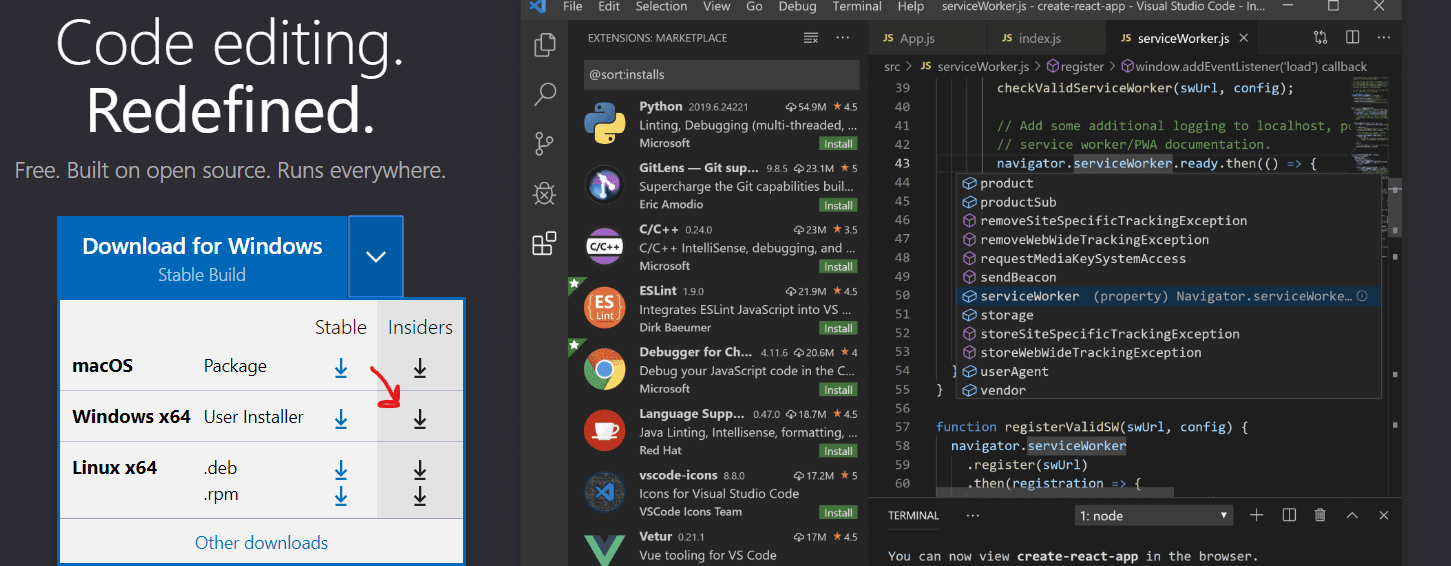The image size is (1451, 566).
Task: Open the Search view in the activity bar
Action: (x=545, y=95)
